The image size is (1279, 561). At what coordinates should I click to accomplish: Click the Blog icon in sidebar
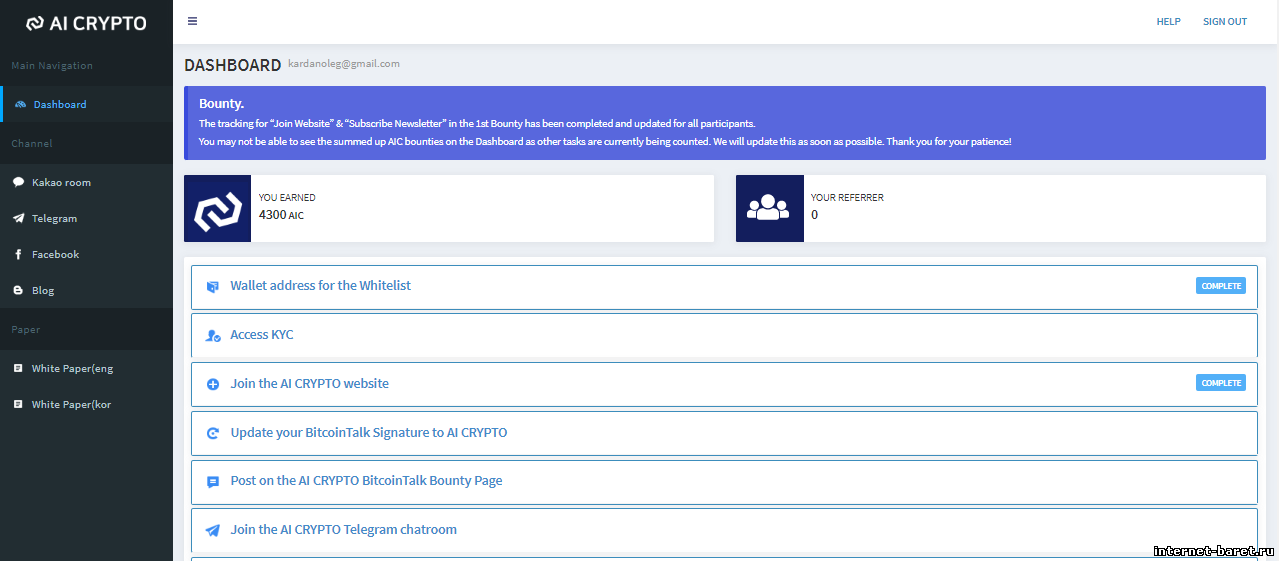[18, 290]
